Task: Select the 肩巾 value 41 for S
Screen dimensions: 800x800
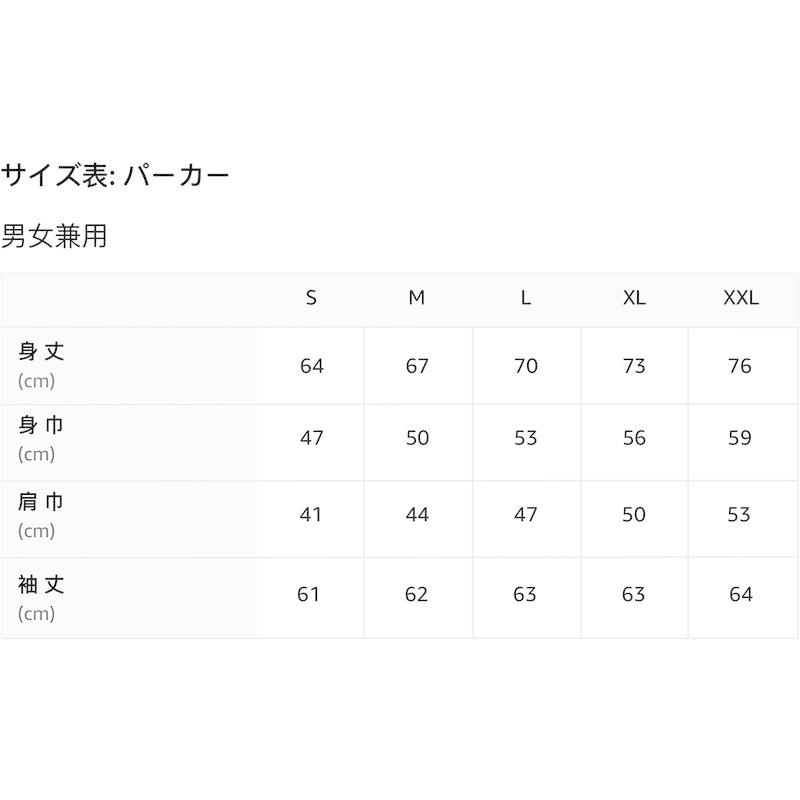Action: click(312, 514)
